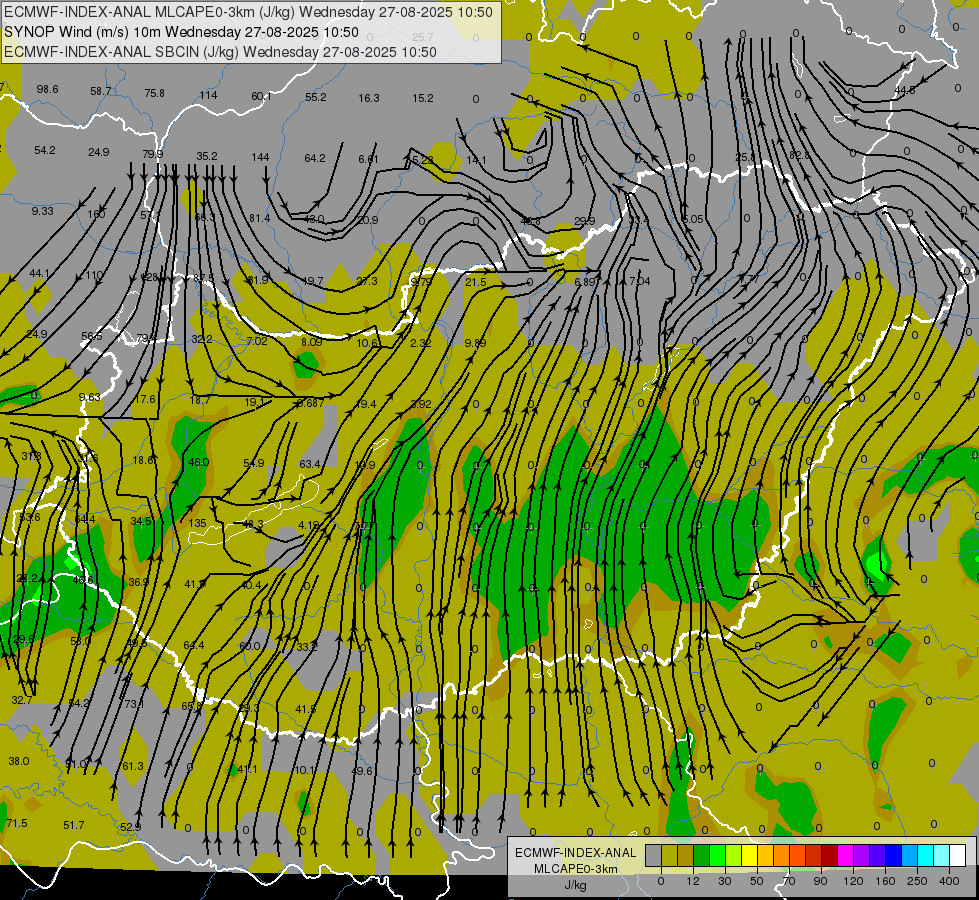Click the map value 75.8
Image resolution: width=979 pixels, height=900 pixels.
154,93
